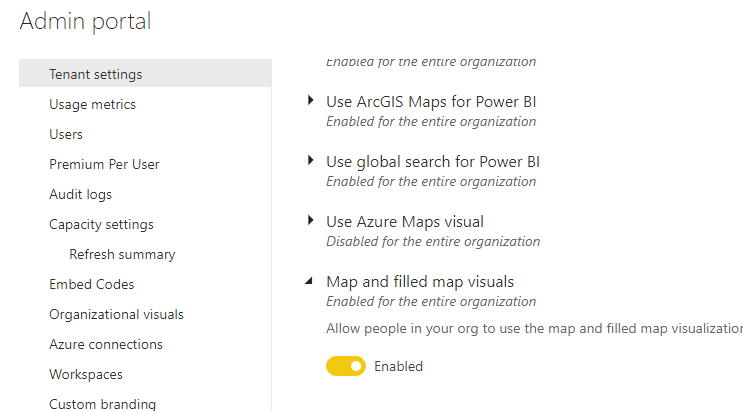Collapse Map and filled map visuals arrow
This screenshot has height=411, width=743.
click(309, 281)
